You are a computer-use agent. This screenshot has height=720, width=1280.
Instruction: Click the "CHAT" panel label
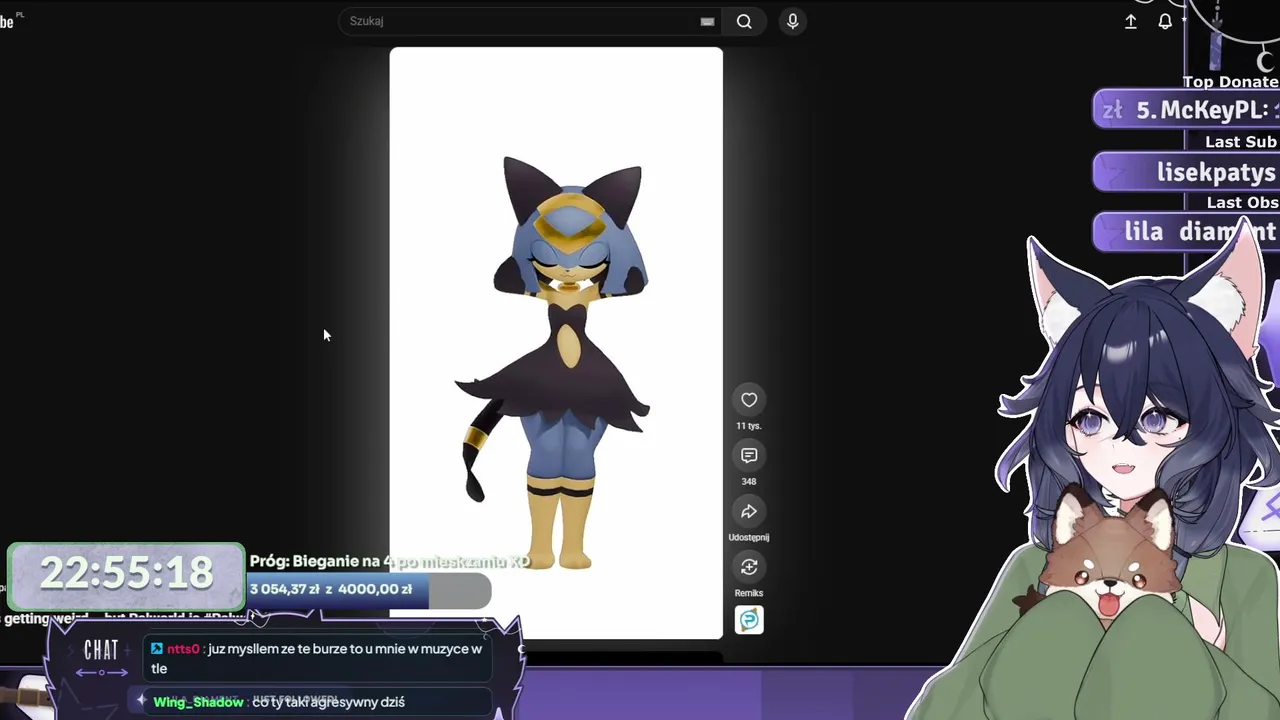pos(101,651)
